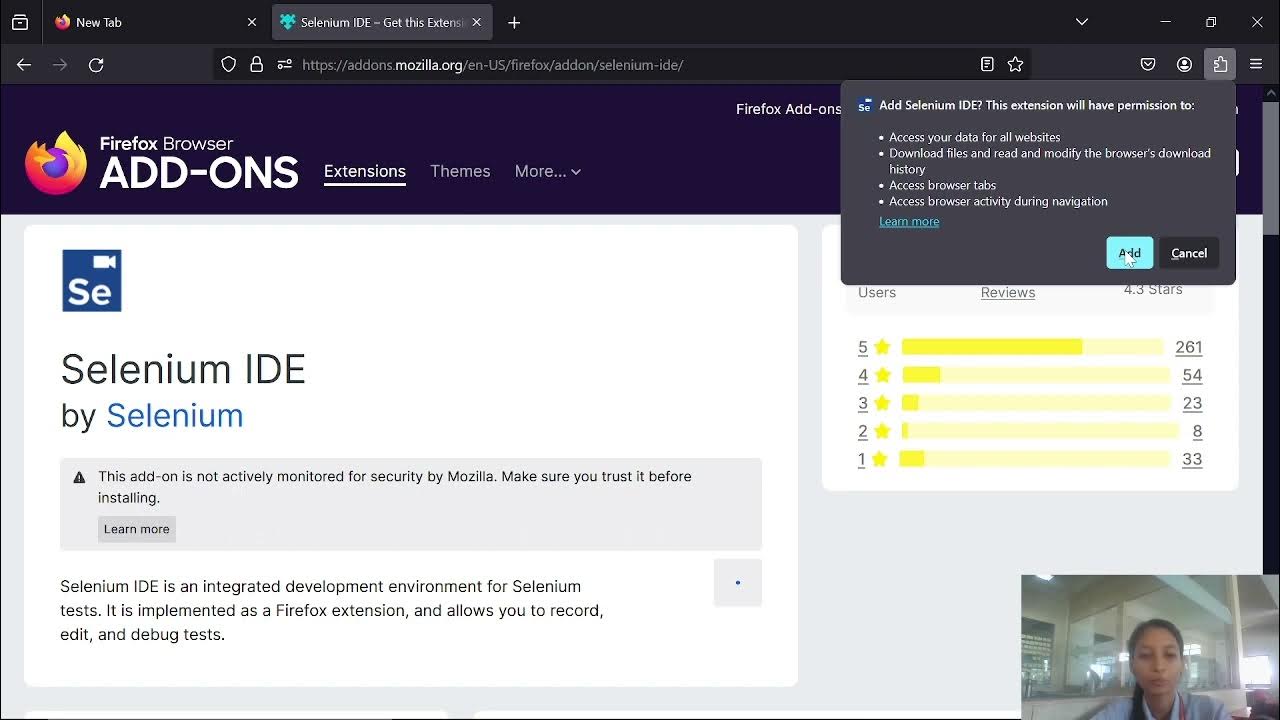Open the Themes section
This screenshot has height=720, width=1280.
tap(460, 171)
